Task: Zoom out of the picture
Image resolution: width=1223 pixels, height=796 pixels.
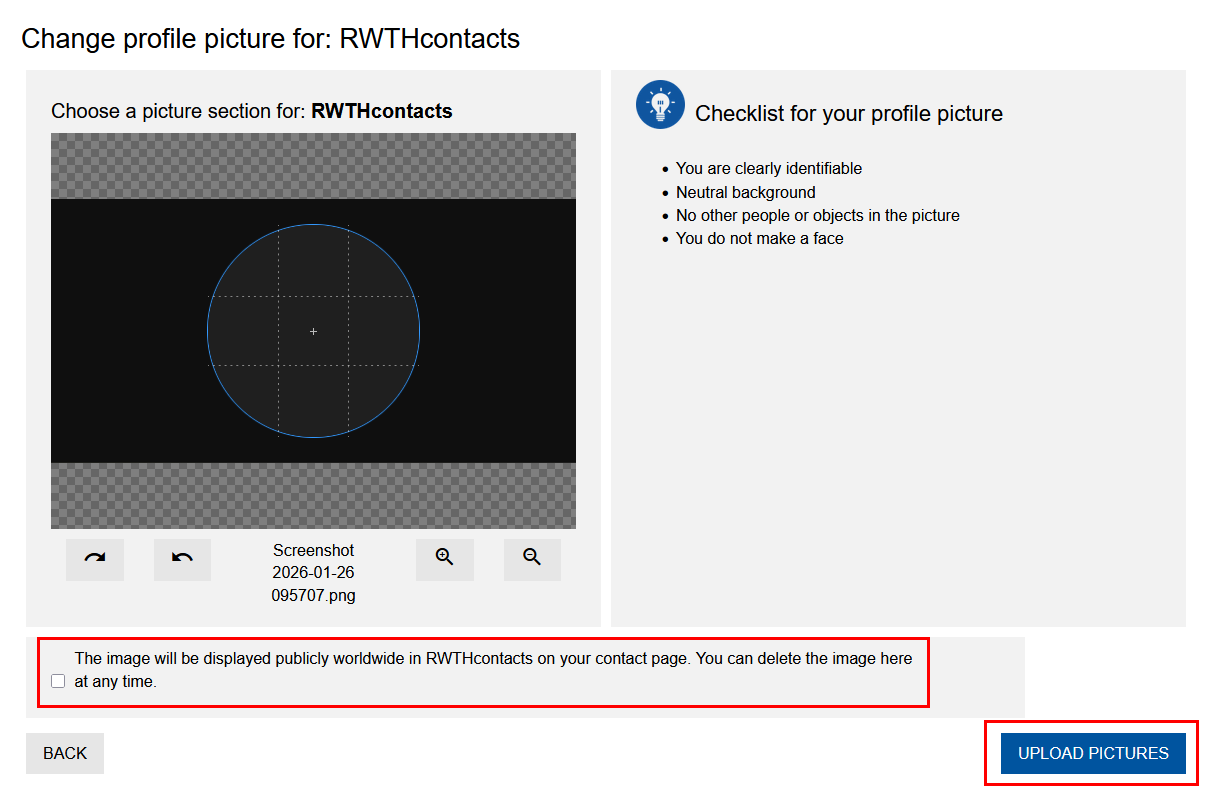Action: [x=532, y=559]
